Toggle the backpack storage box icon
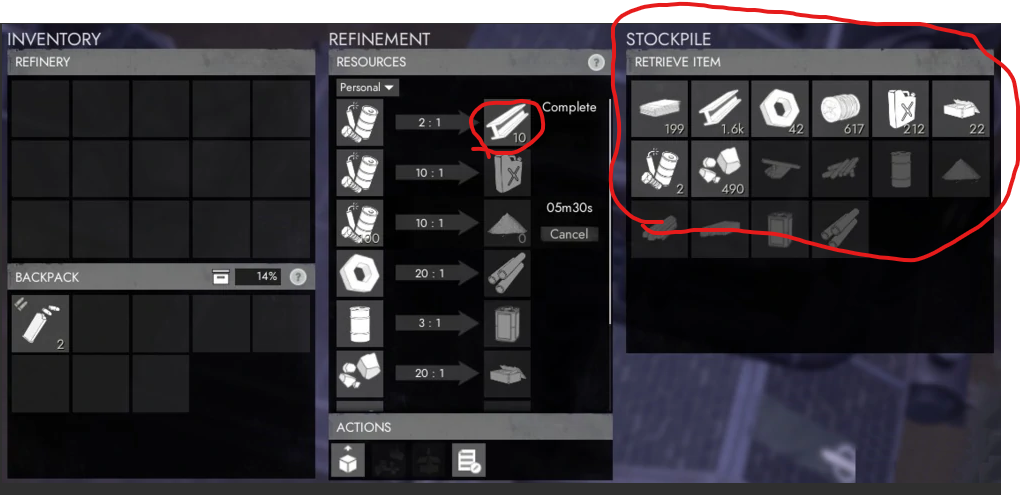This screenshot has width=1020, height=495. click(x=221, y=278)
